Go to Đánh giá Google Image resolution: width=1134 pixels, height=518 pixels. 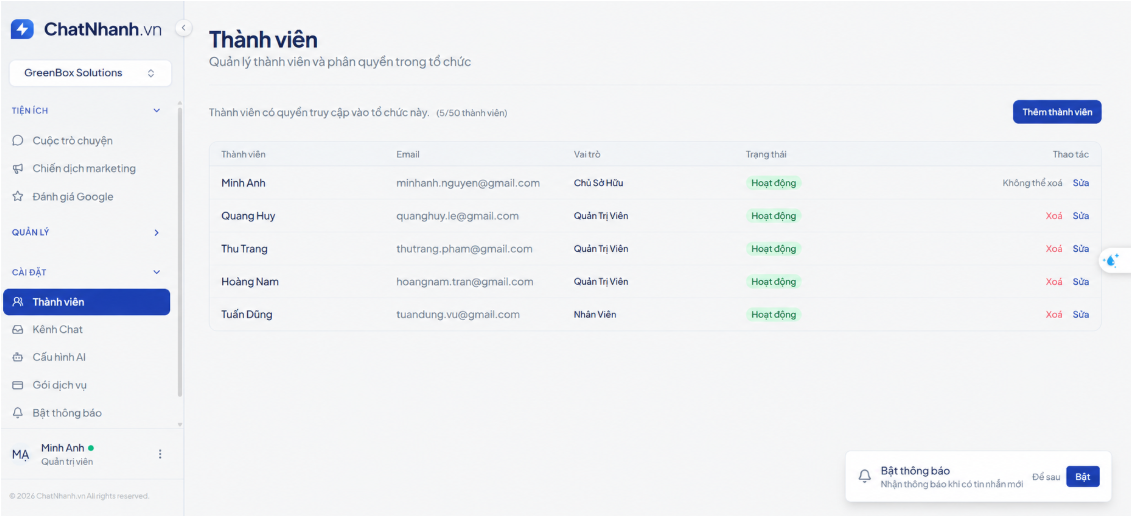[87, 197]
